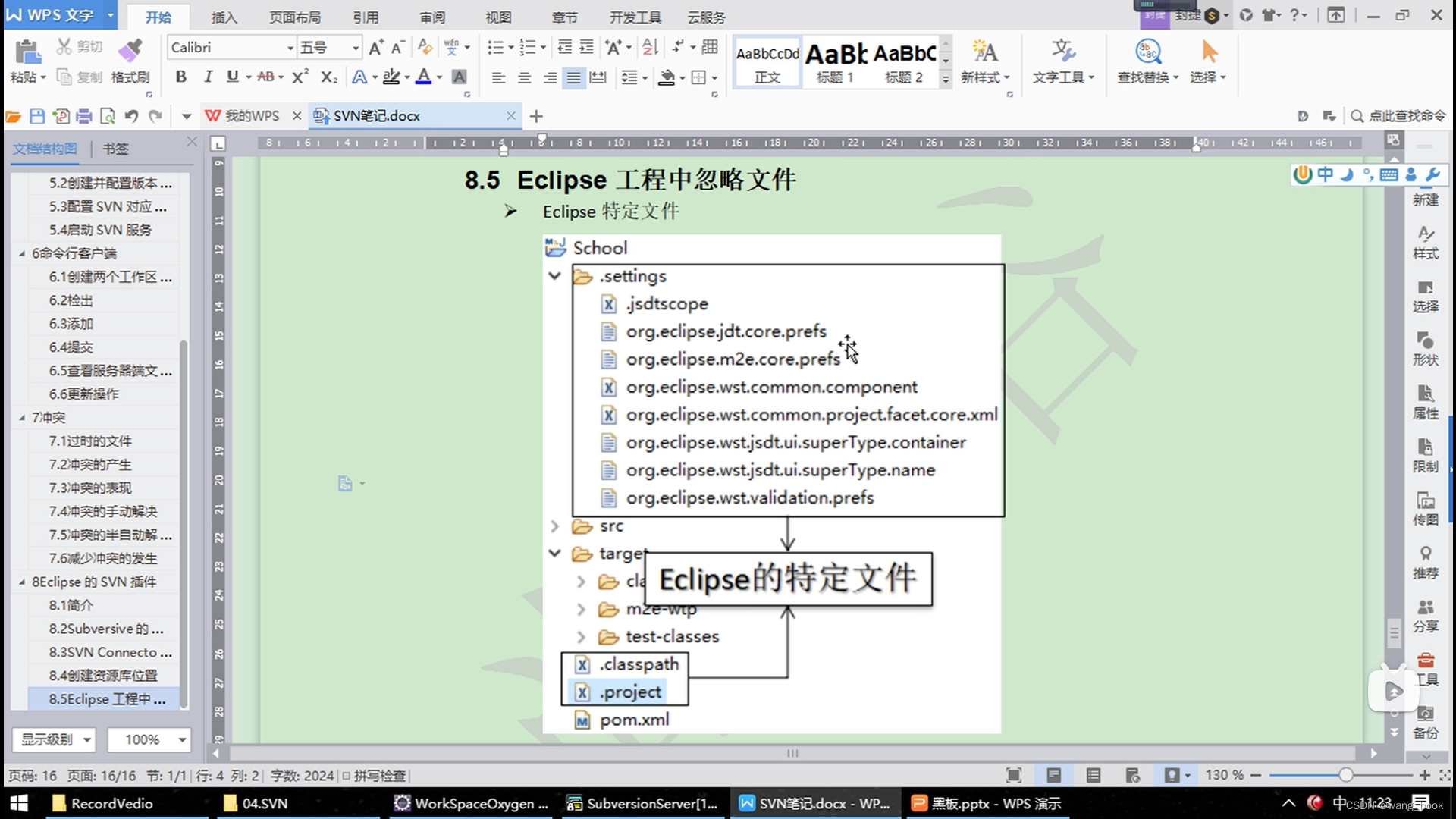Toggle strikethrough AB formatting
1456x819 pixels.
(x=265, y=77)
